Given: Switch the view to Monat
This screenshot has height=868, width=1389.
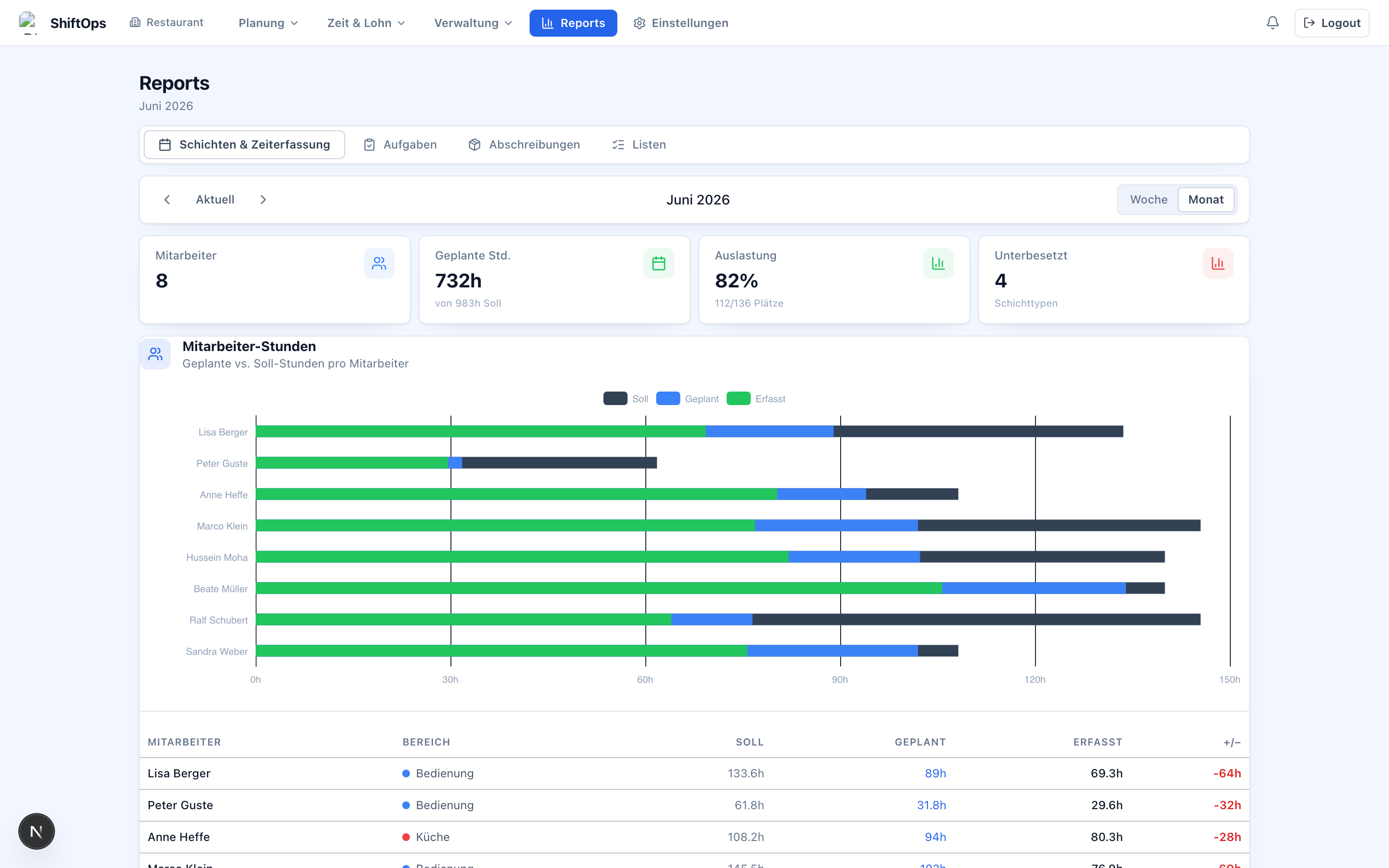Looking at the screenshot, I should [1205, 200].
